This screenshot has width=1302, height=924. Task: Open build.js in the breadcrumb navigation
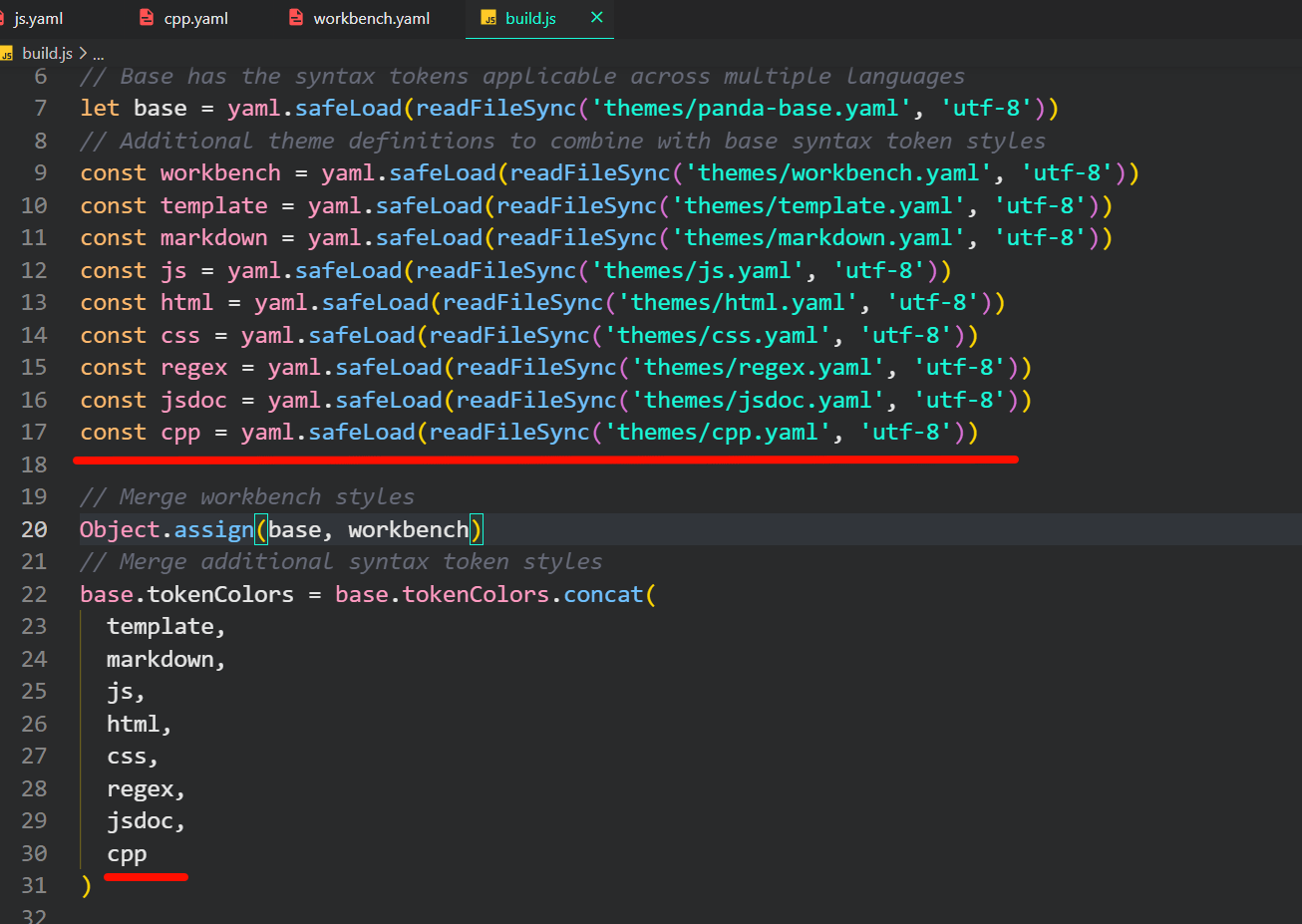coord(46,52)
